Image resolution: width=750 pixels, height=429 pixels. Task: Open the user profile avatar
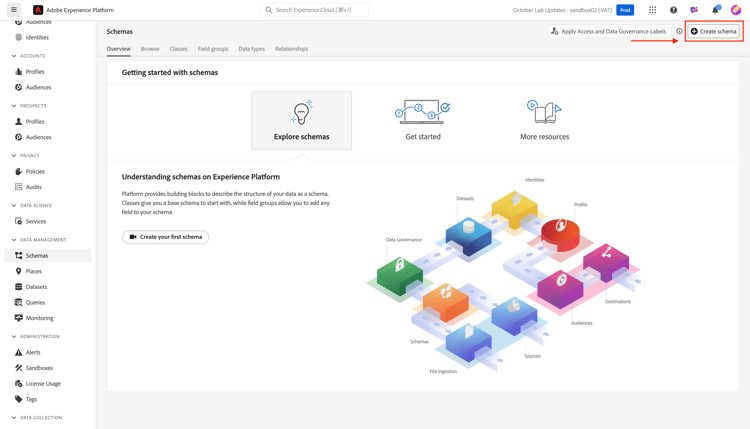[x=736, y=10]
